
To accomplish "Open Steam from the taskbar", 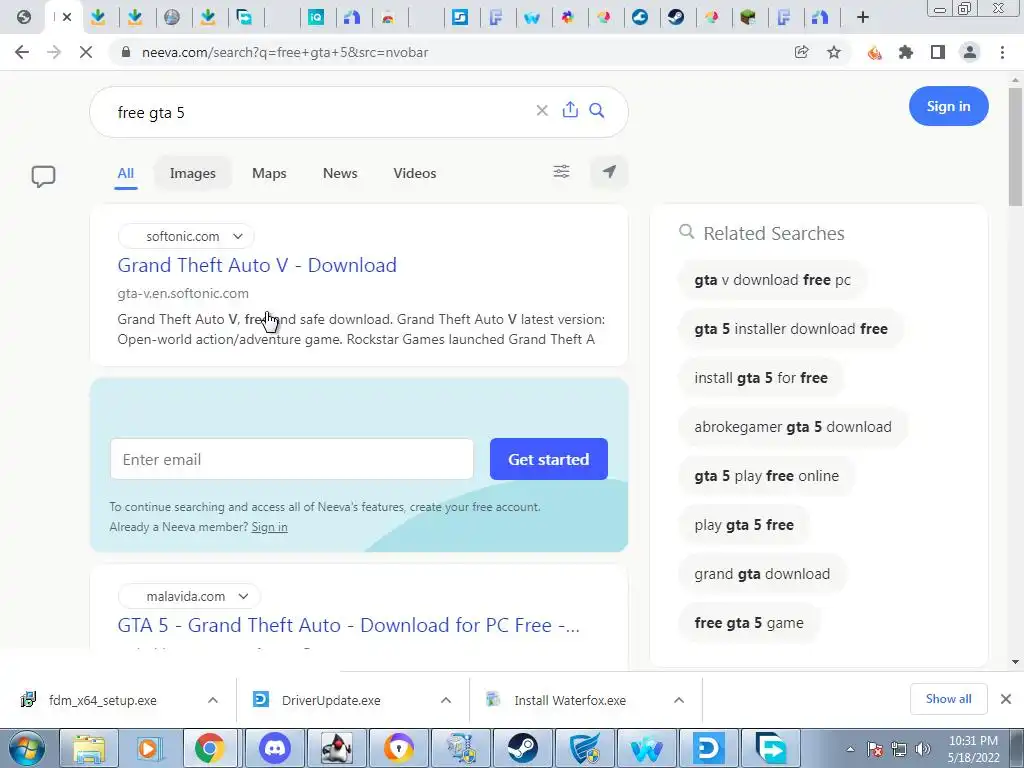I will [522, 748].
